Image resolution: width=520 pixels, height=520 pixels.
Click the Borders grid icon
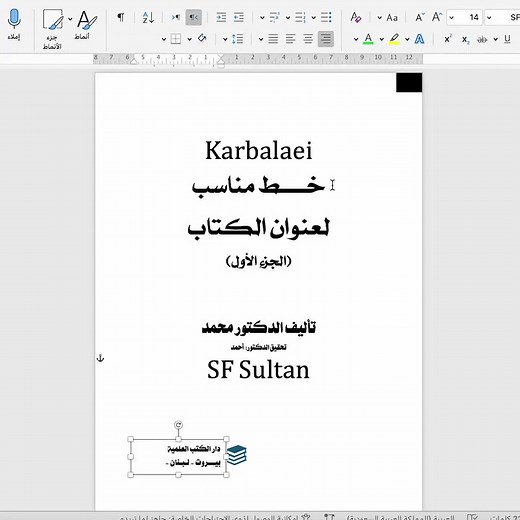pyautogui.click(x=176, y=39)
